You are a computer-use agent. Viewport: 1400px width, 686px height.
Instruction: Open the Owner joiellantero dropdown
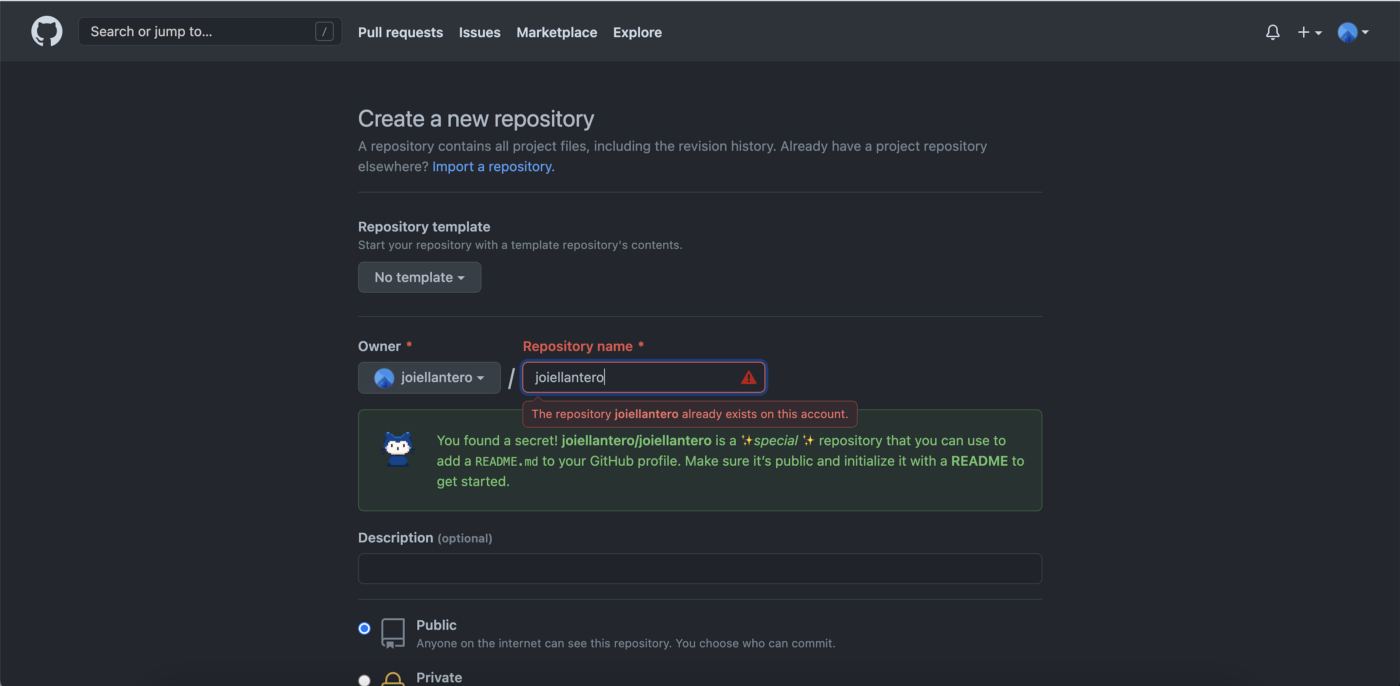coord(429,377)
